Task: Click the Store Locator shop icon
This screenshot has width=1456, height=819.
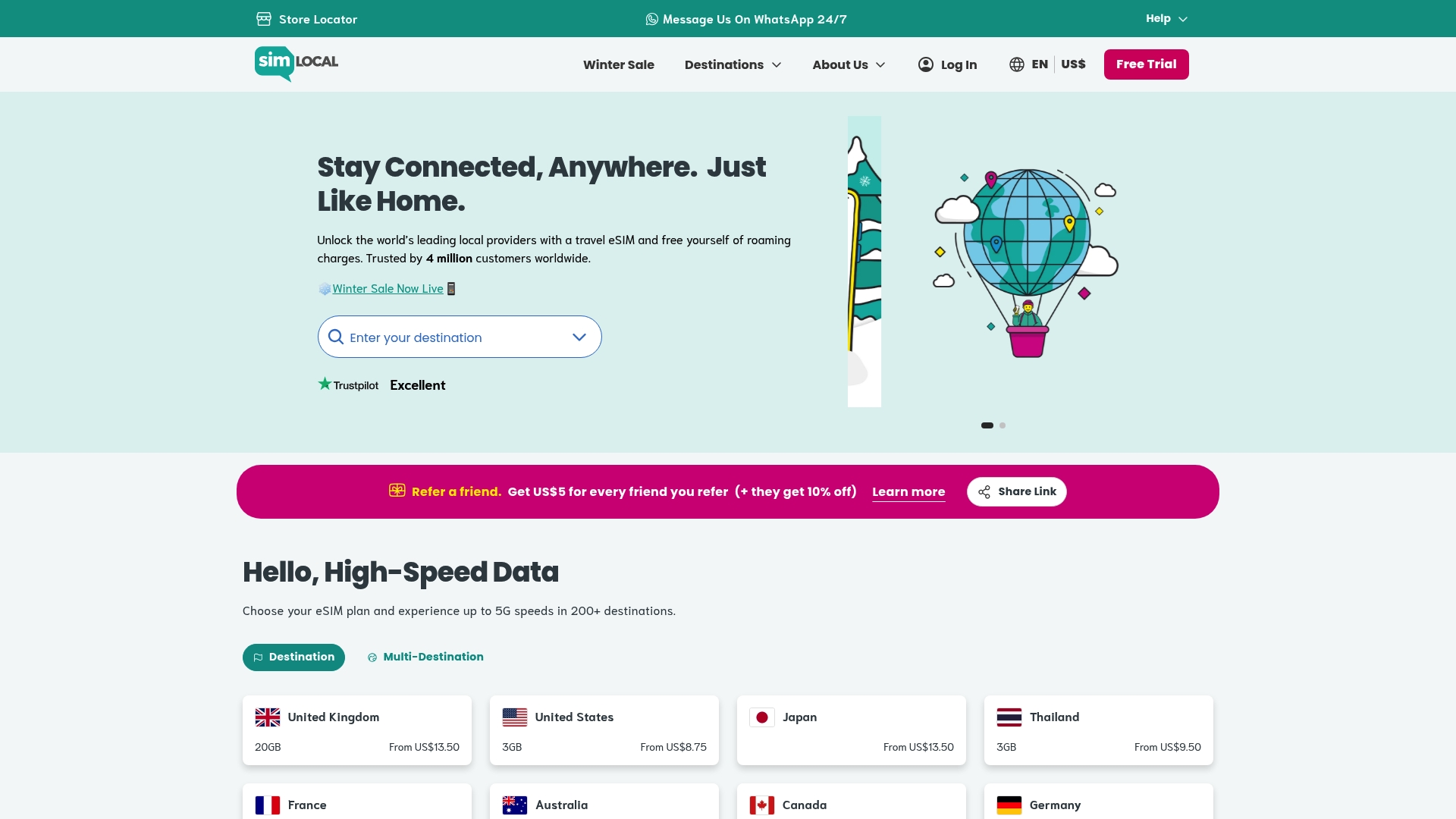Action: (264, 19)
